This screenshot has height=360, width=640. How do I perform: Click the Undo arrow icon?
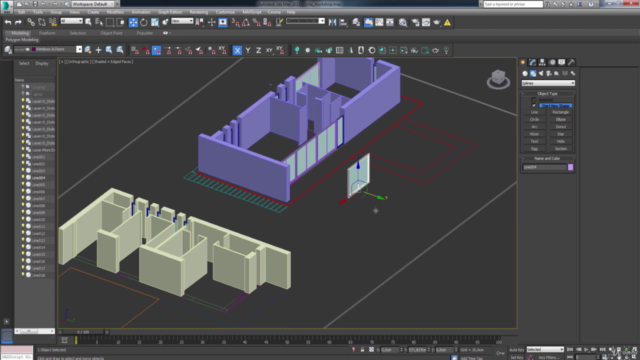click(x=8, y=22)
